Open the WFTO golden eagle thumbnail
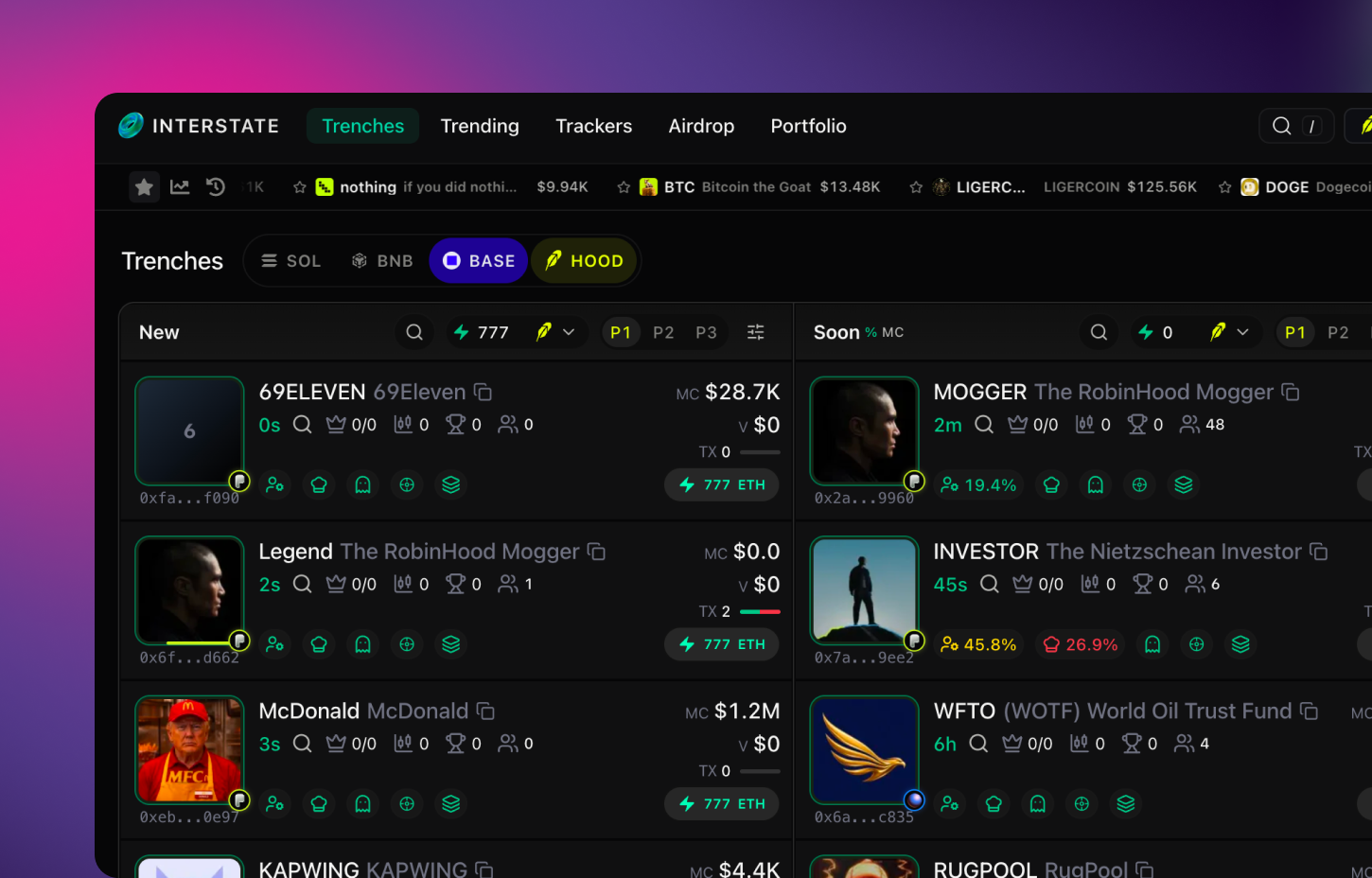 coord(864,749)
